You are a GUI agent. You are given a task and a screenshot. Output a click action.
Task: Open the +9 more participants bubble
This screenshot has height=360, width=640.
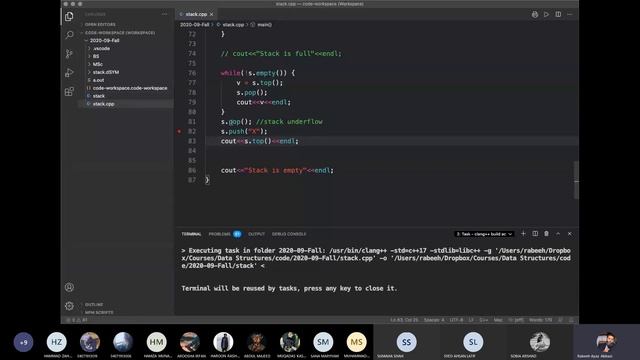[x=24, y=342]
